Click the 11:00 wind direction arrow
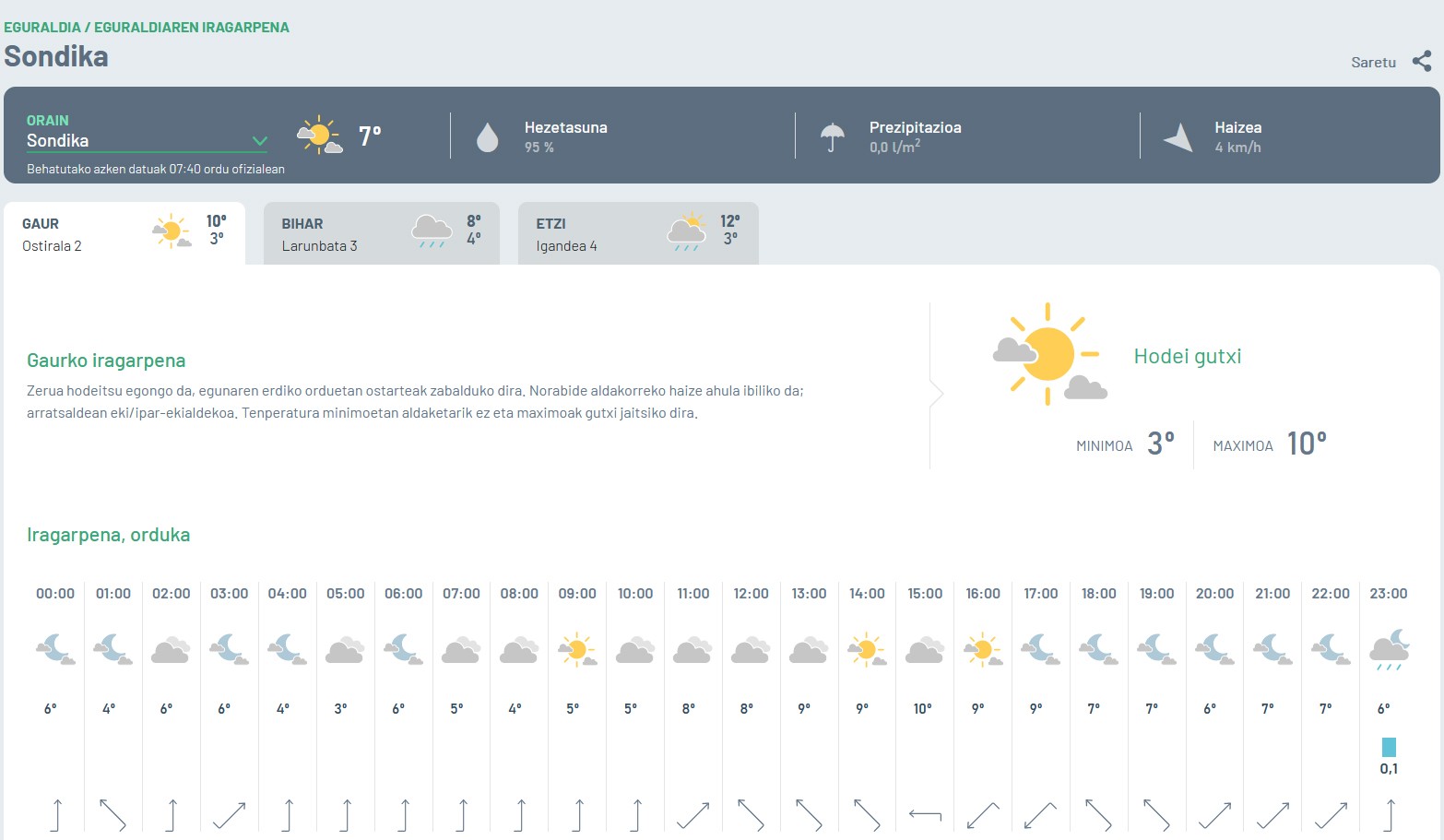 (692, 815)
